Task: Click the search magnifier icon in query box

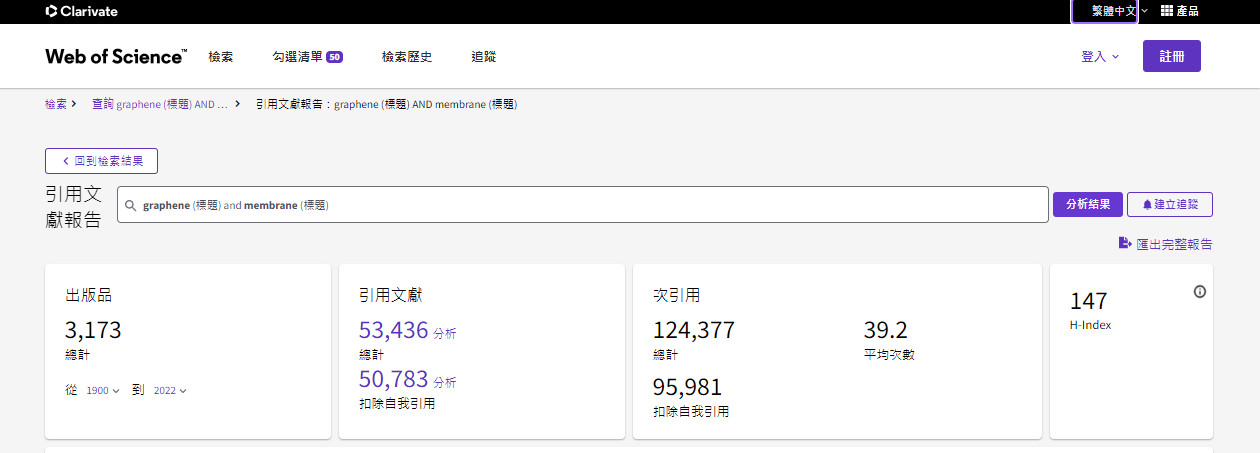Action: point(131,205)
